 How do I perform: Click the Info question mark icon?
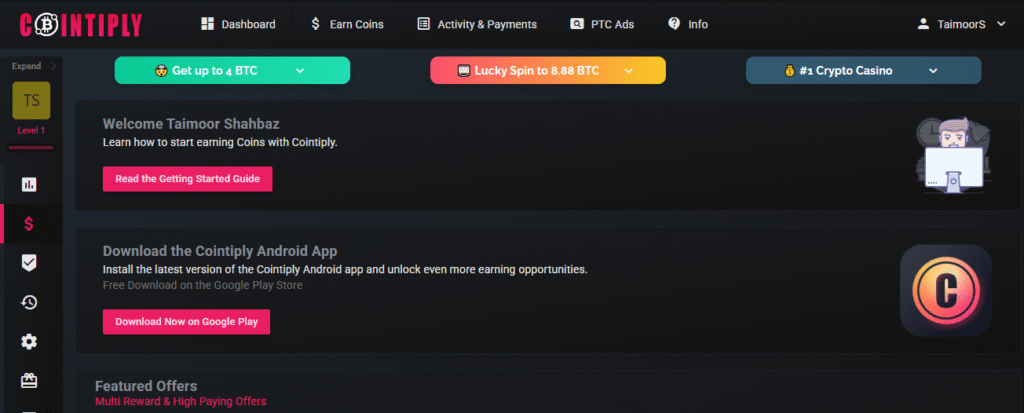(674, 24)
